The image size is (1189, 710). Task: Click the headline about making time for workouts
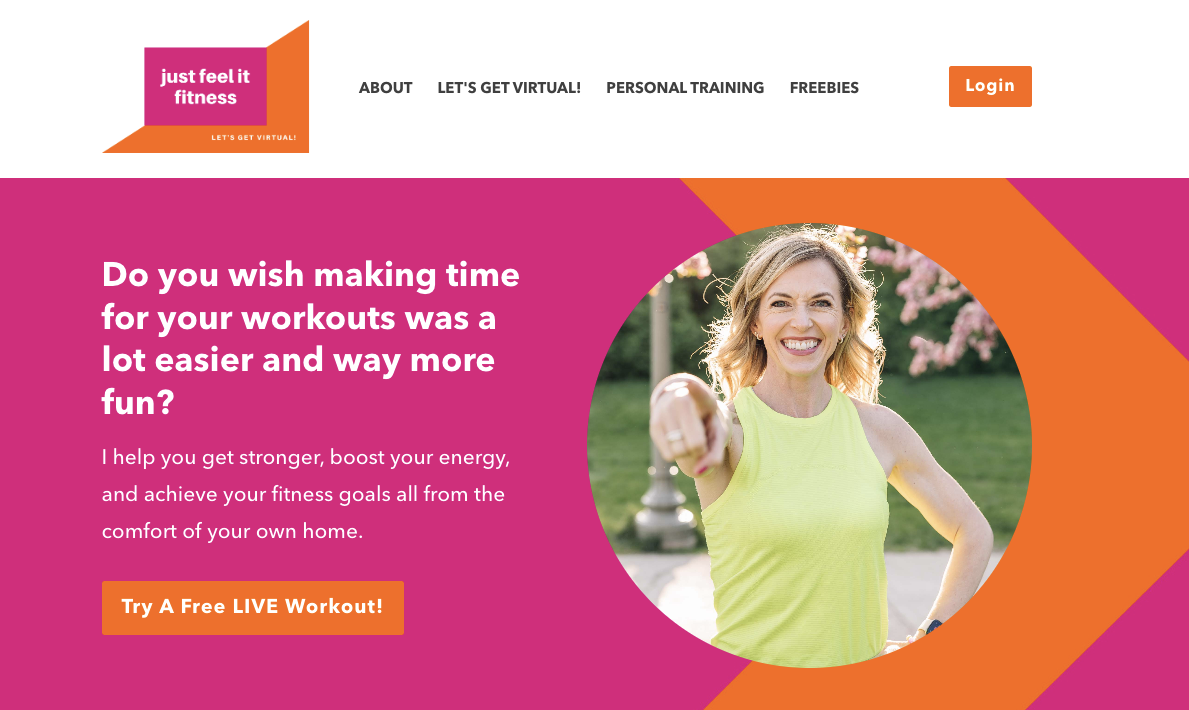tap(311, 338)
